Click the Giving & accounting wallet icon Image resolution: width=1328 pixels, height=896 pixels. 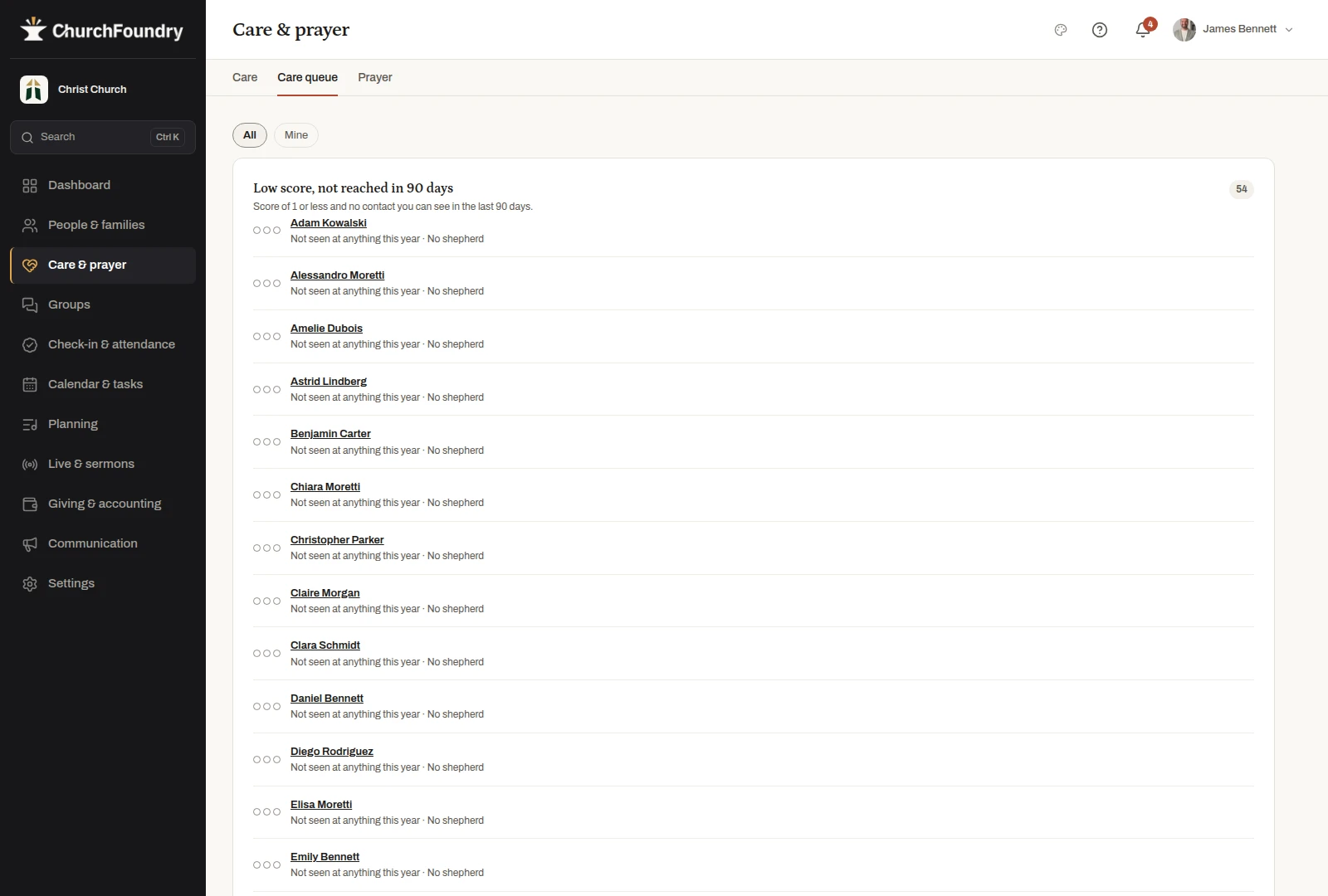30,504
